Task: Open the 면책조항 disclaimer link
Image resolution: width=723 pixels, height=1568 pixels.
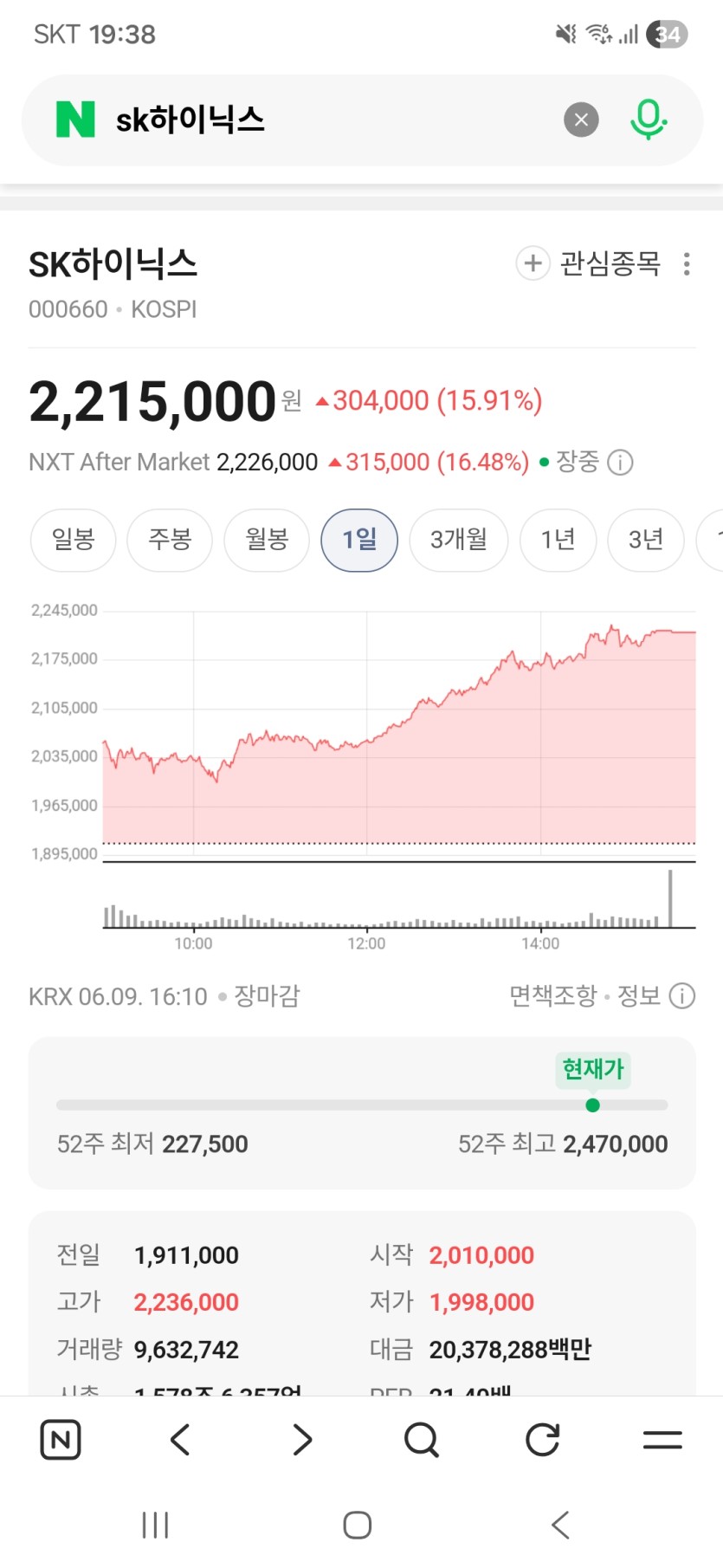Action: click(x=553, y=996)
